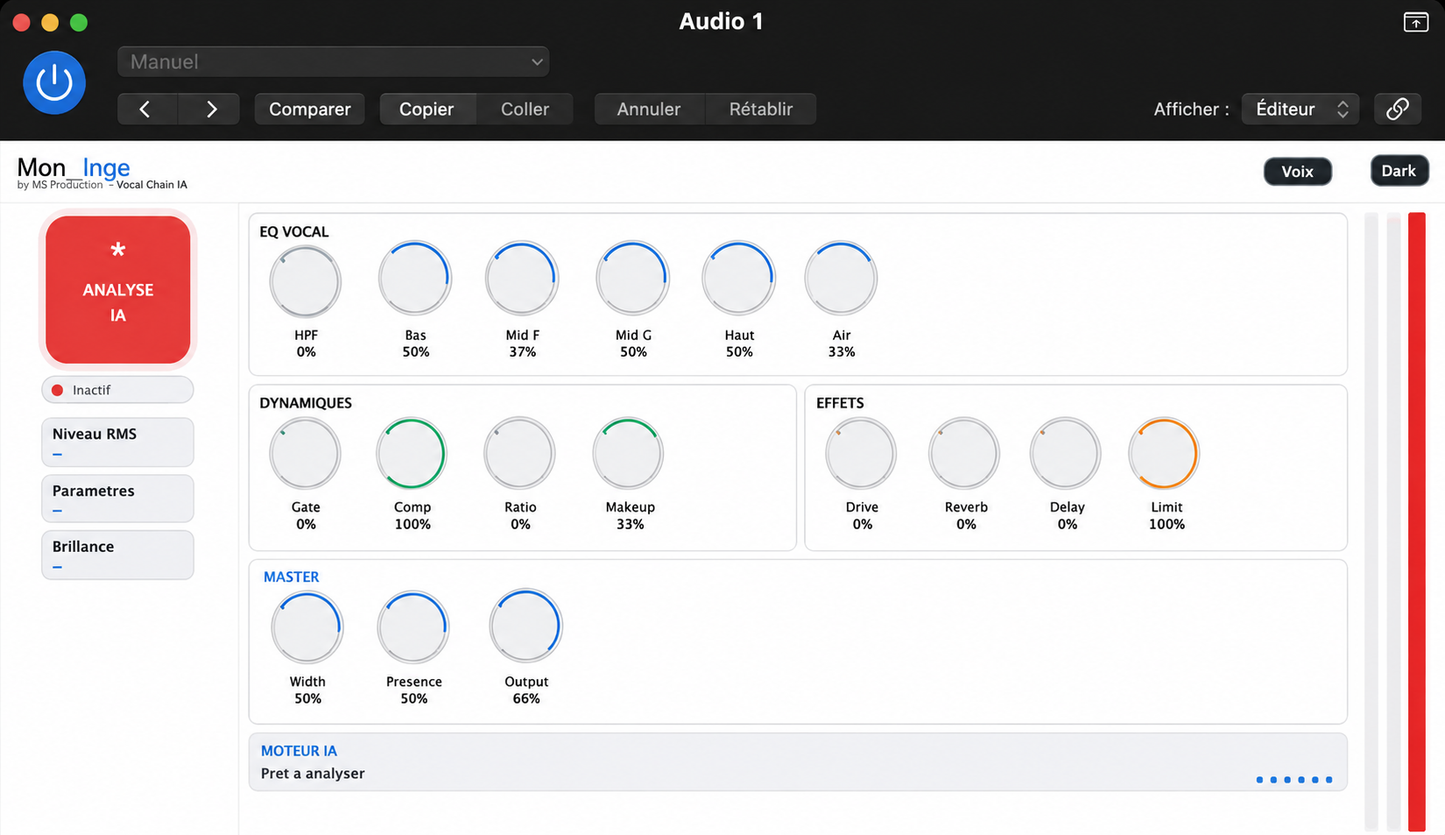
Task: Open the Manuel preset dropdown
Action: pyautogui.click(x=333, y=62)
